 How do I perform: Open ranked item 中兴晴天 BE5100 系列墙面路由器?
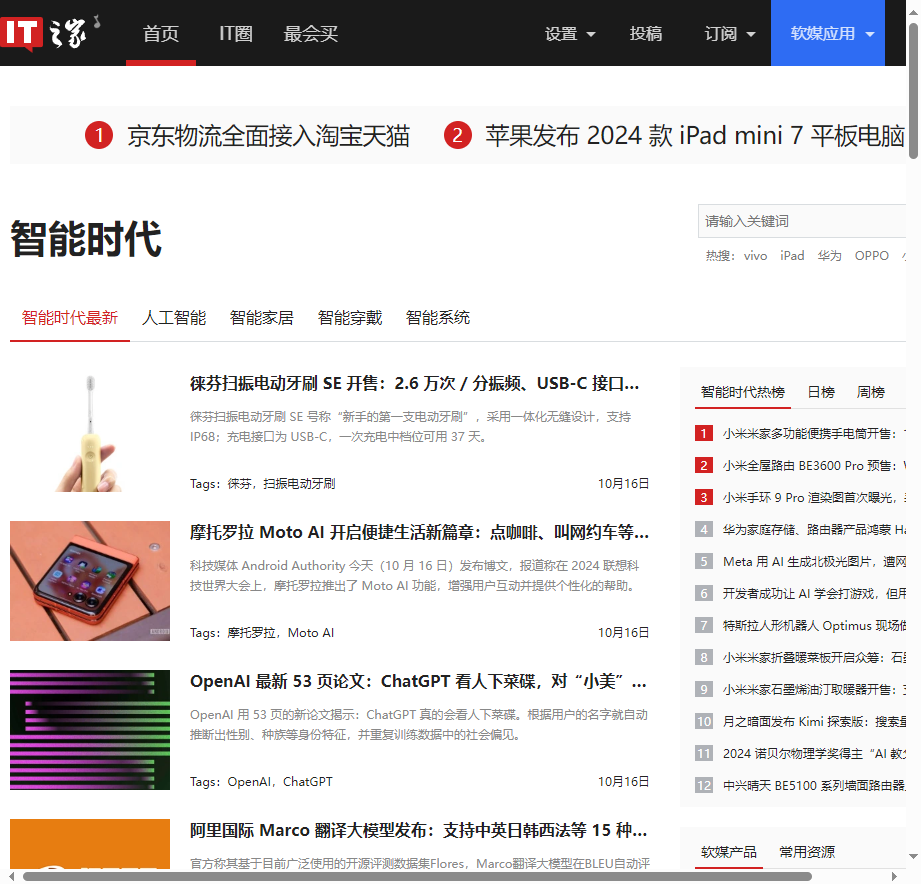pyautogui.click(x=814, y=785)
